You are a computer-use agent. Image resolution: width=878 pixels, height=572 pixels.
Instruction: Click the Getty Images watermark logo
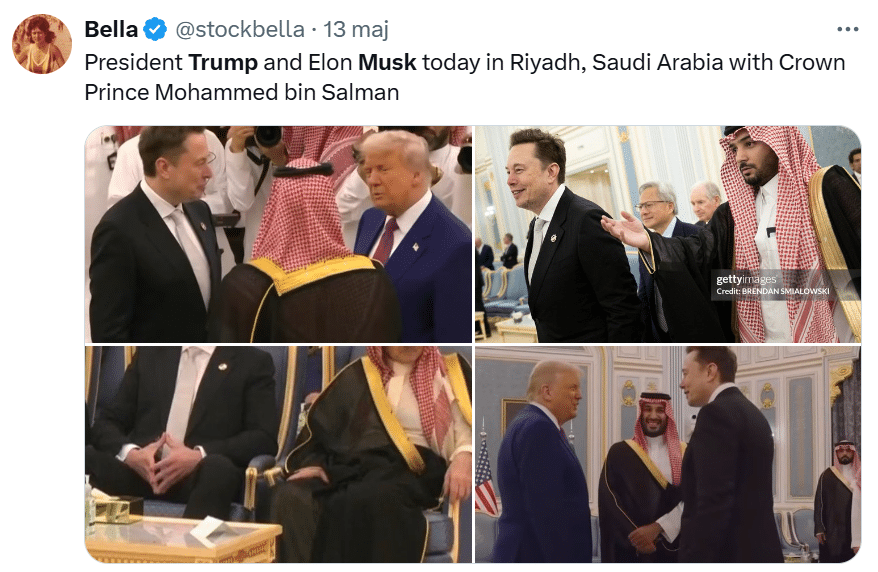tap(746, 279)
